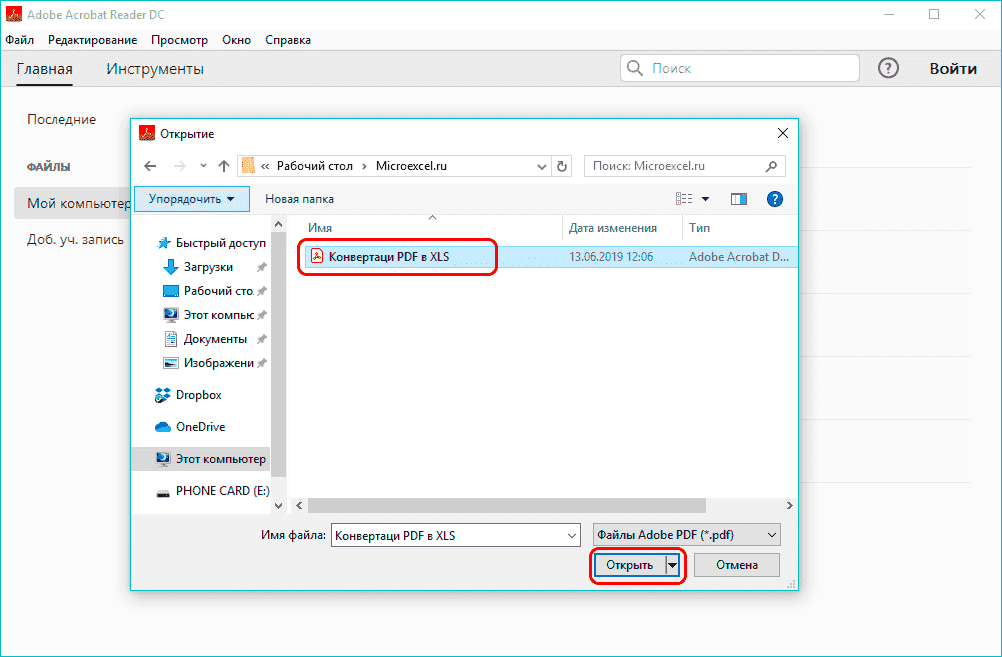This screenshot has height=657, width=1002.
Task: Select Dropbox in navigation pane
Action: pyautogui.click(x=198, y=395)
